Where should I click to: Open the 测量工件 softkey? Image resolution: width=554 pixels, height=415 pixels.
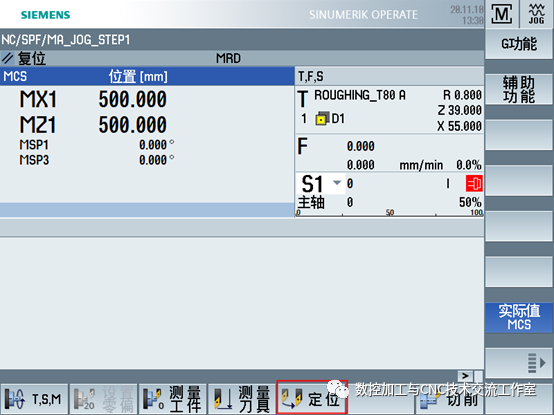click(x=173, y=399)
